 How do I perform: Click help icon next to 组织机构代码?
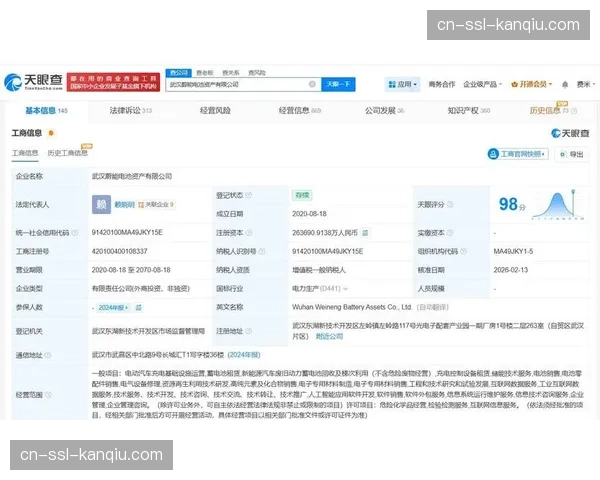(463, 251)
